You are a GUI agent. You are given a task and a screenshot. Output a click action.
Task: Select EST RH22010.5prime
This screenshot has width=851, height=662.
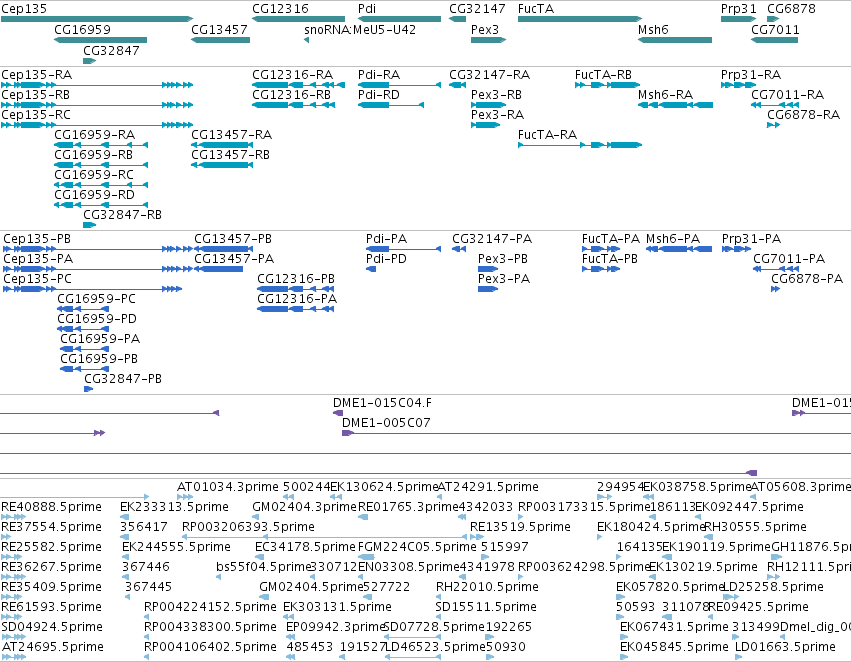click(x=487, y=588)
